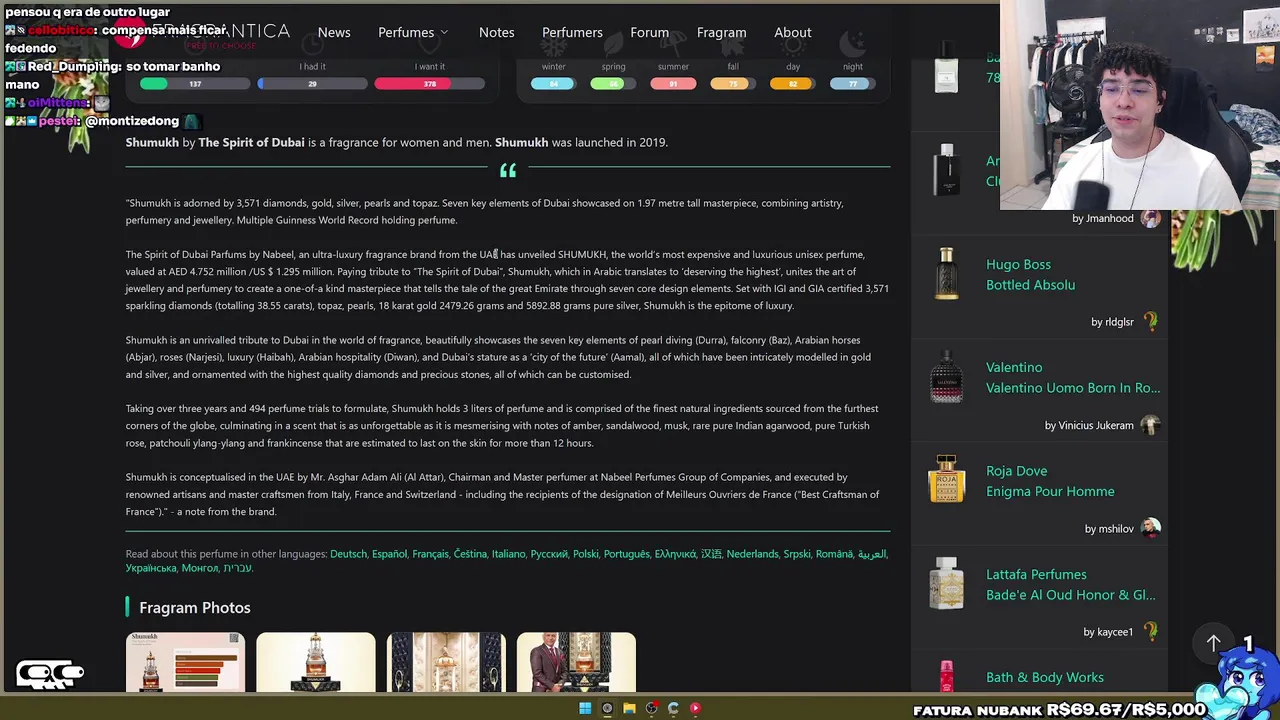
Task: Open reviewer name kaycee1
Action: click(1116, 632)
